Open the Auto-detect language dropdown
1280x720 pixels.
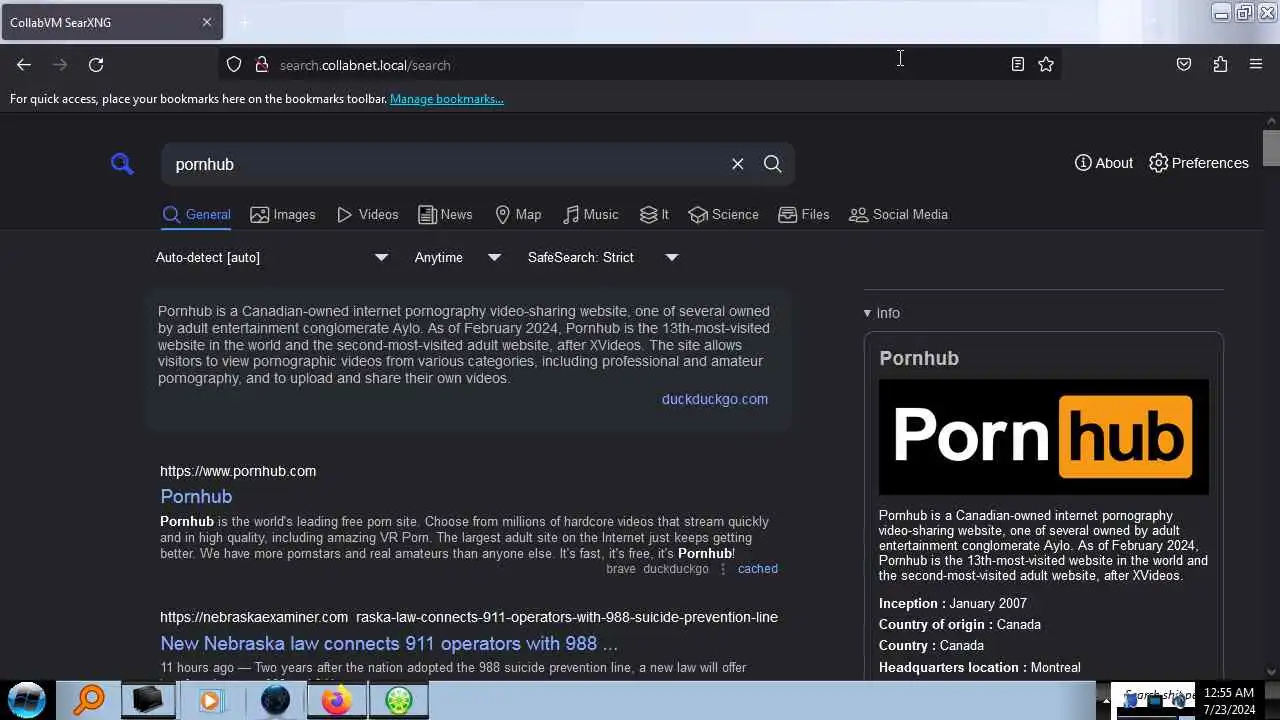pos(272,257)
